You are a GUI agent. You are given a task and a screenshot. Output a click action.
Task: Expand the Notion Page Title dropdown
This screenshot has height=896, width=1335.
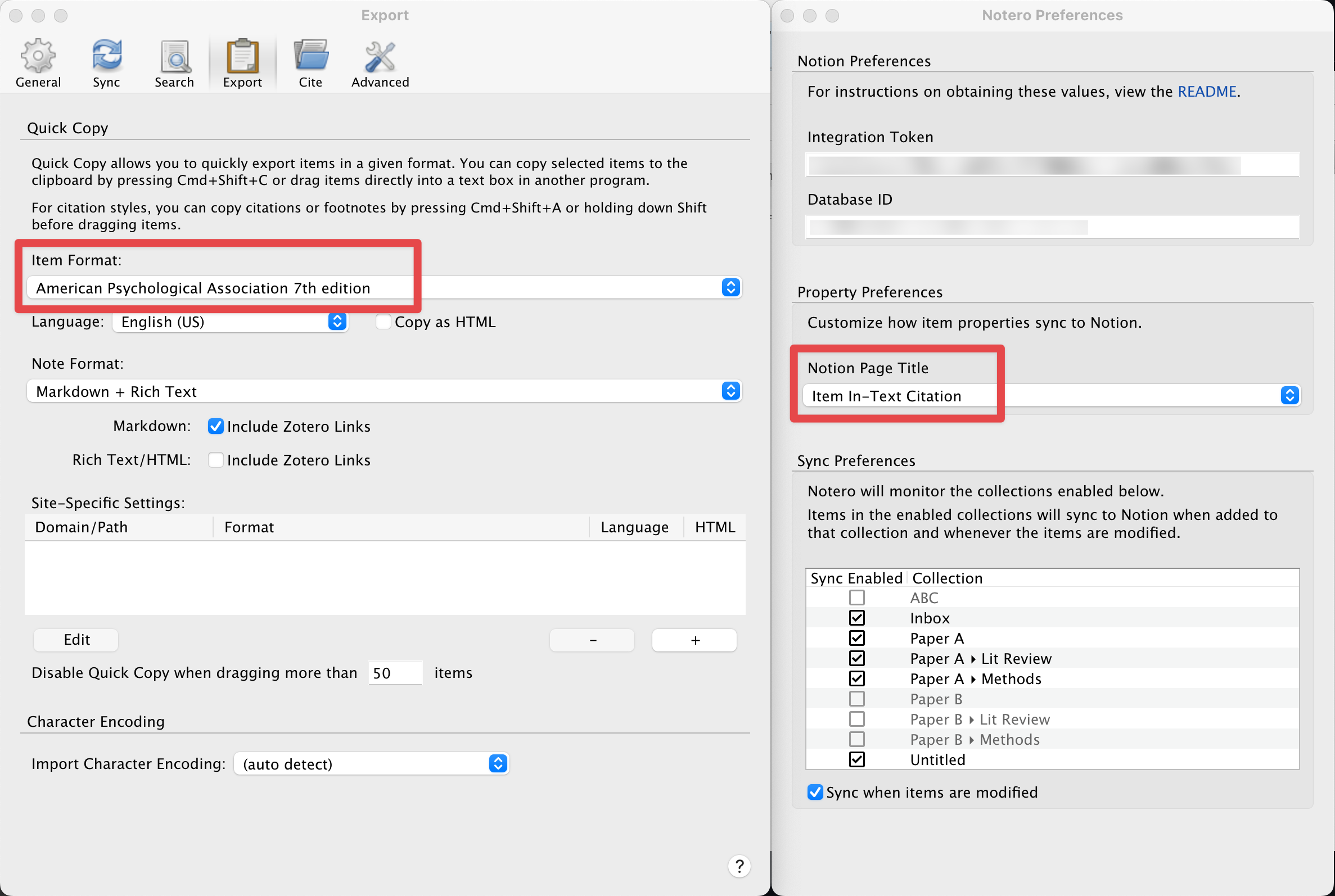pos(1289,395)
